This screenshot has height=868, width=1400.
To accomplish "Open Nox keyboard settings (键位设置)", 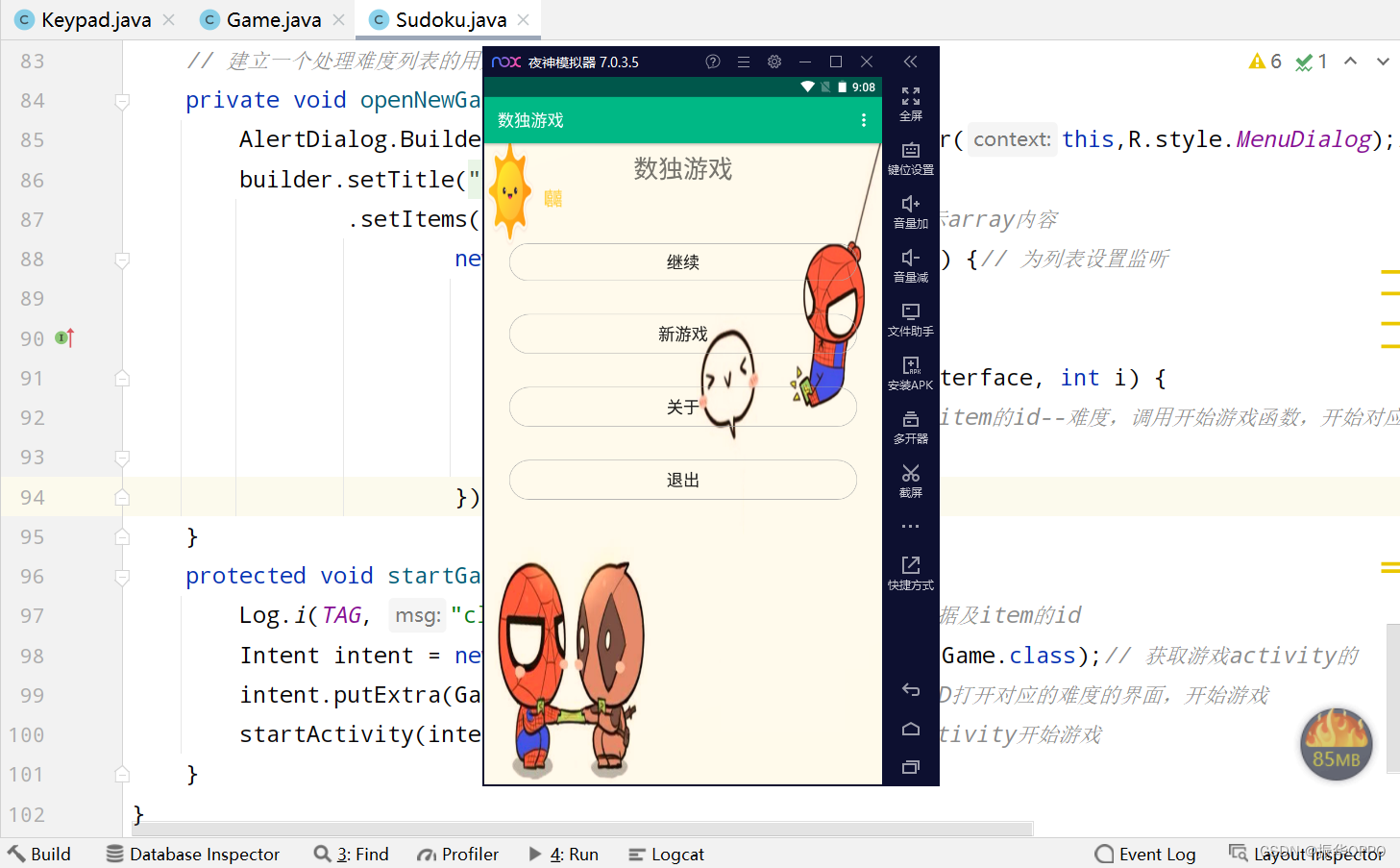I will 911,157.
